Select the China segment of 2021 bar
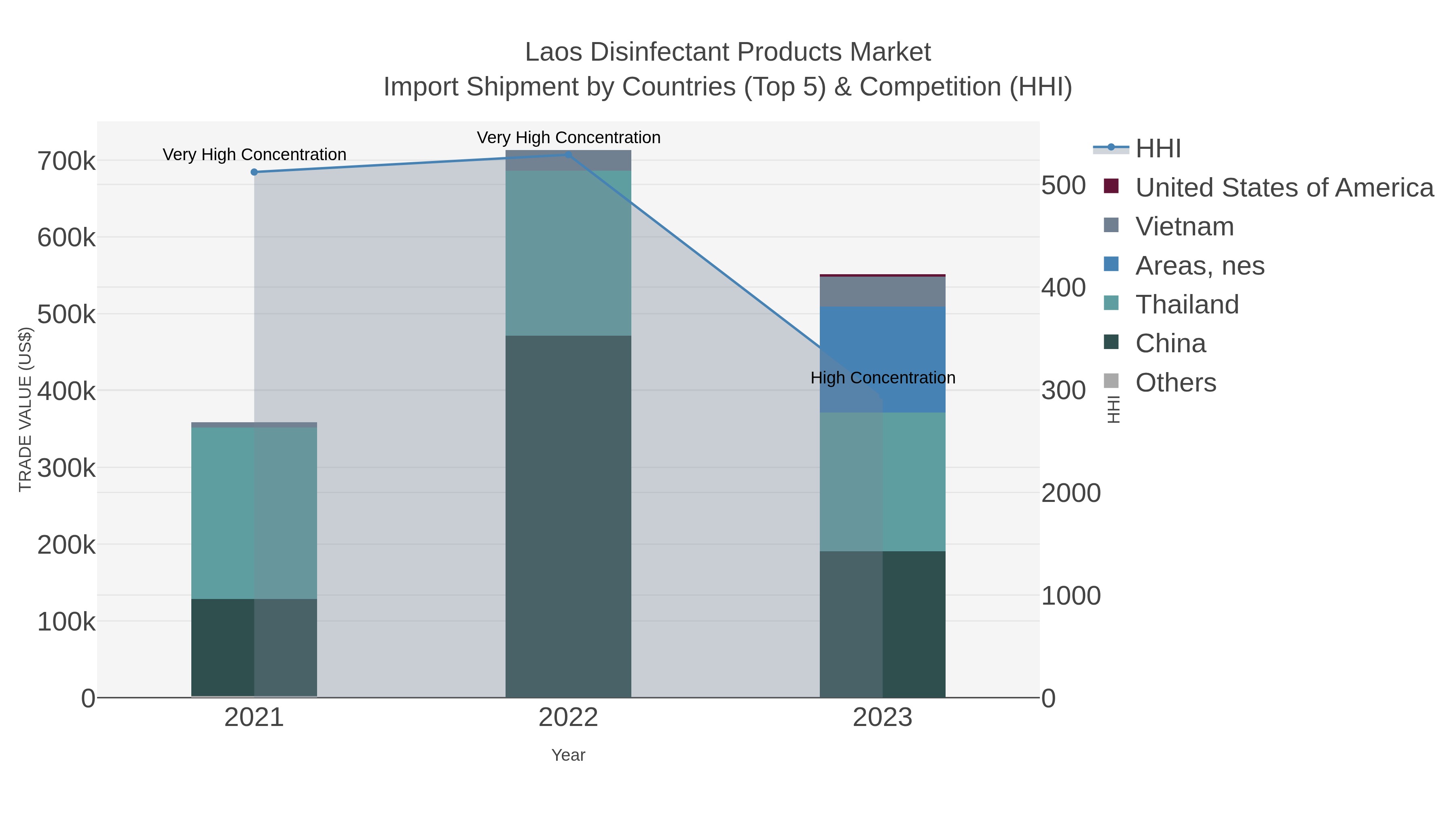Viewport: 1456px width, 819px height. pyautogui.click(x=254, y=648)
